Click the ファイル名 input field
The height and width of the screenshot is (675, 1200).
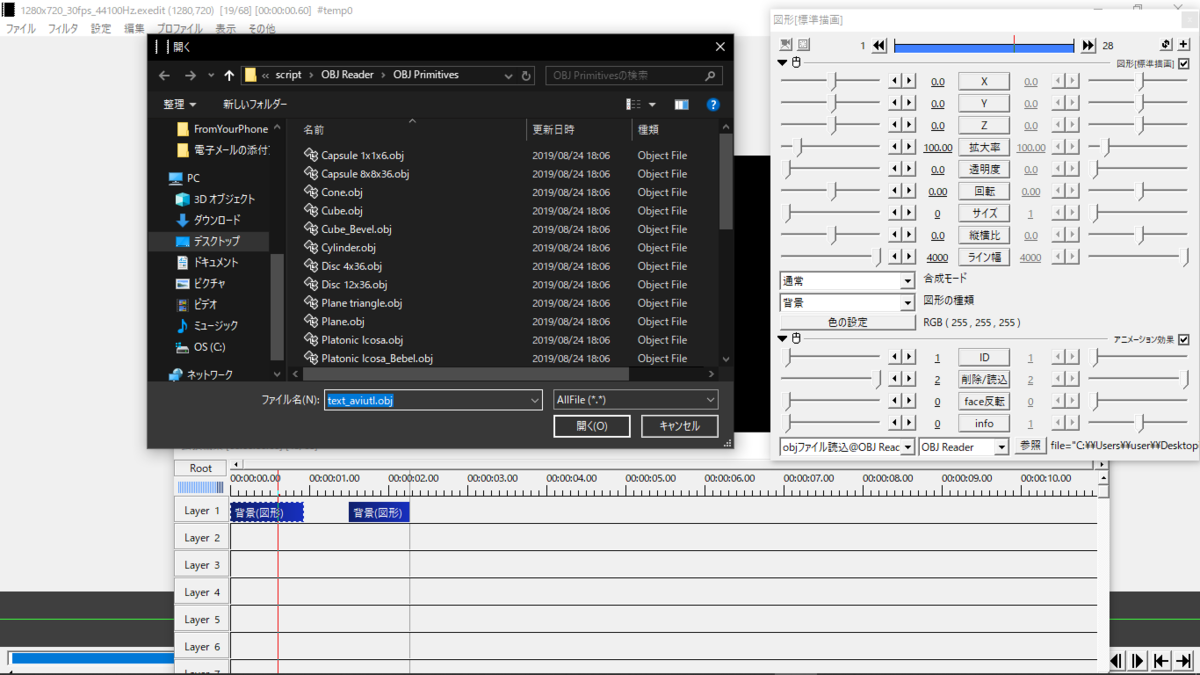click(433, 400)
